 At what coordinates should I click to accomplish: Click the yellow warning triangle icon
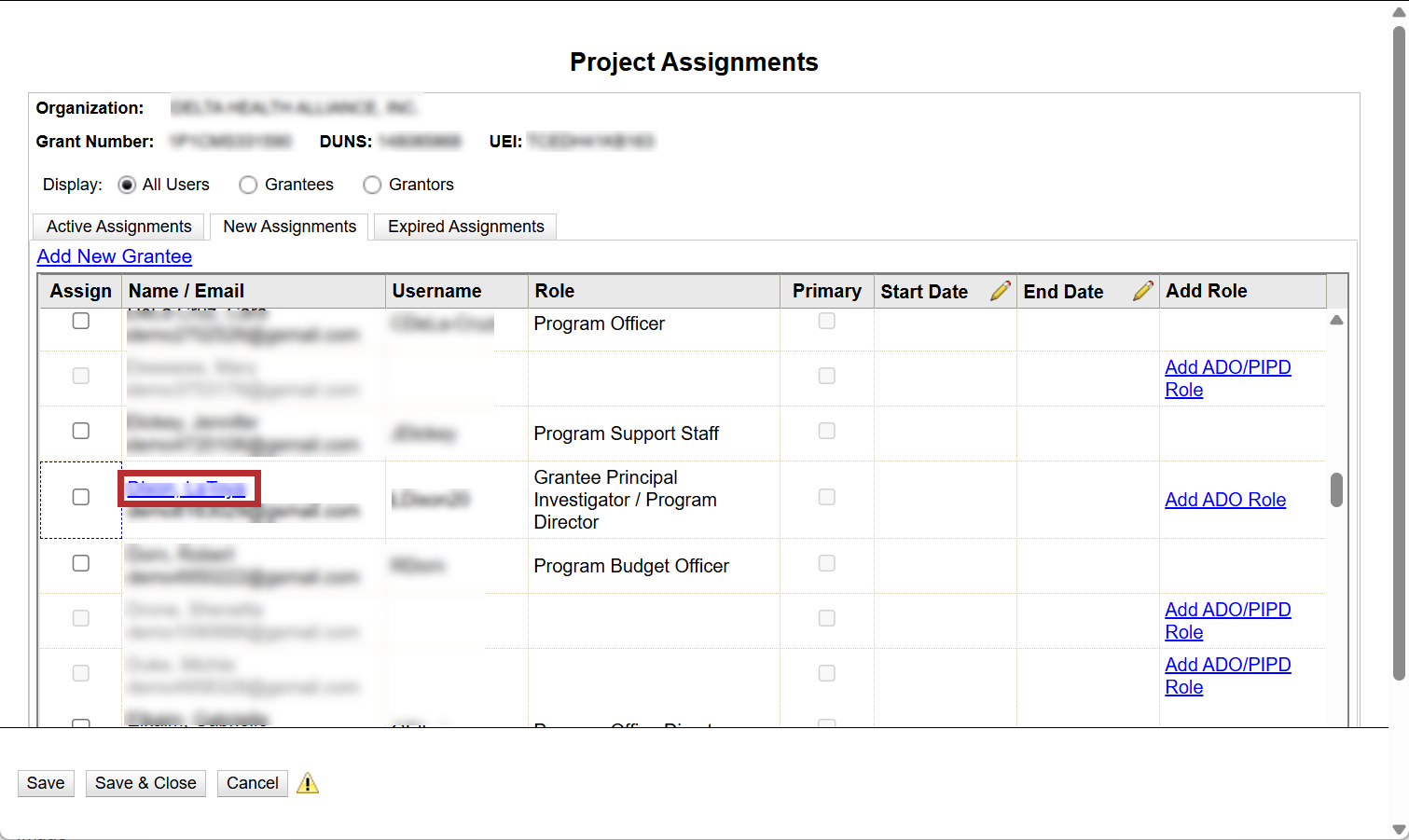tap(308, 784)
